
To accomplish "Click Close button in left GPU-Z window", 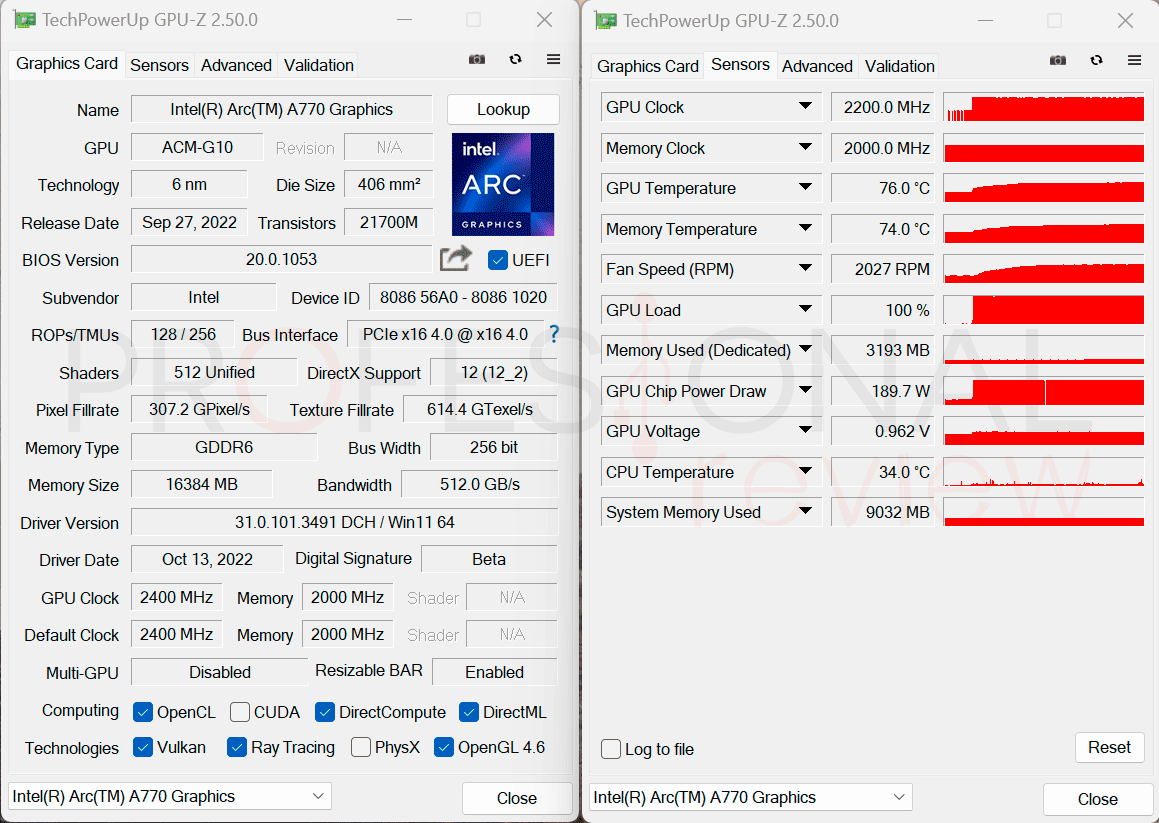I will 517,798.
